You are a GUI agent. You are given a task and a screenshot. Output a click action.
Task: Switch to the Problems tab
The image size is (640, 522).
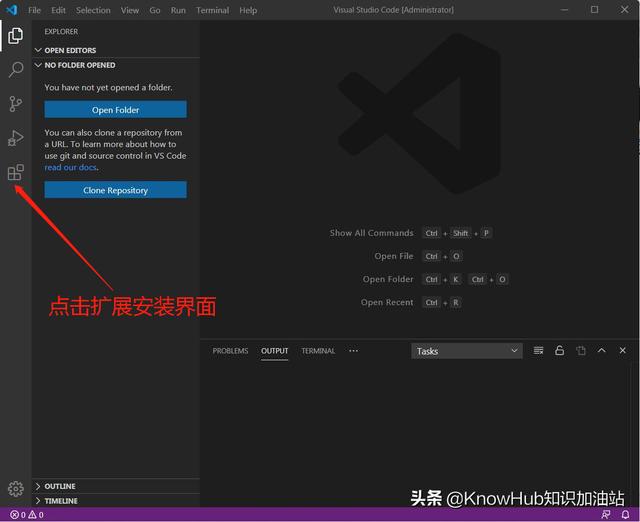click(230, 351)
